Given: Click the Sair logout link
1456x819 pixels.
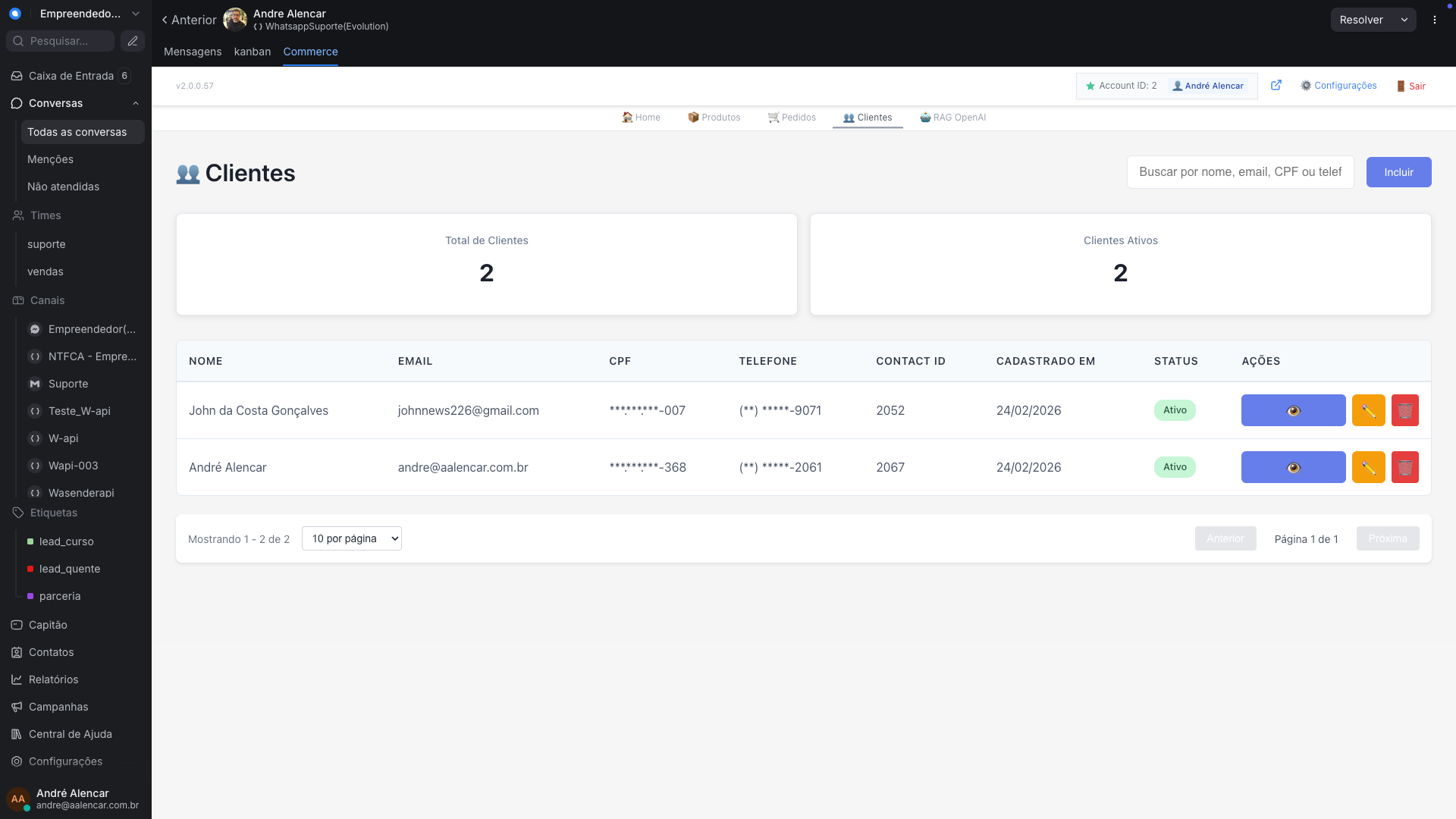Looking at the screenshot, I should coord(1411,86).
